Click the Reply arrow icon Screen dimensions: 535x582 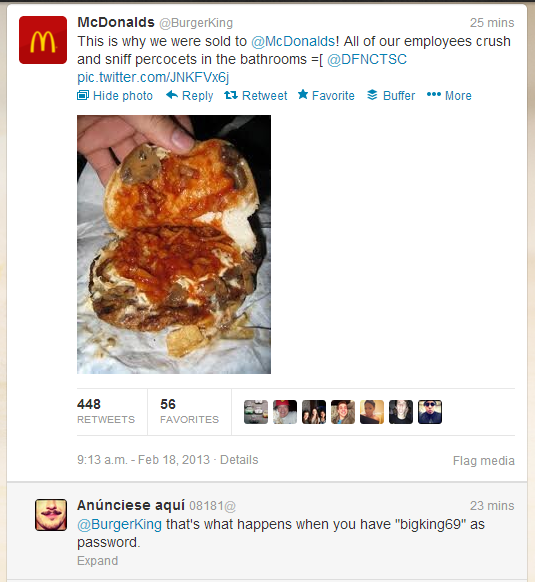[x=172, y=95]
